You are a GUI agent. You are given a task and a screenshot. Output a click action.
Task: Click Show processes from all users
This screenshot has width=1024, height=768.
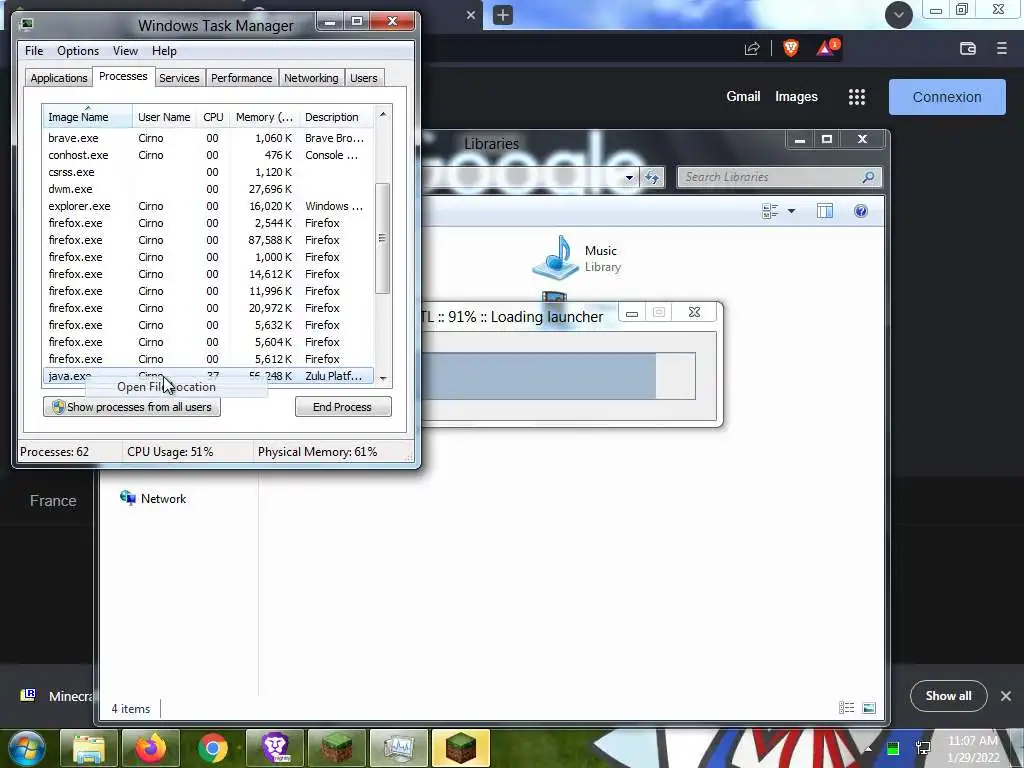[131, 407]
